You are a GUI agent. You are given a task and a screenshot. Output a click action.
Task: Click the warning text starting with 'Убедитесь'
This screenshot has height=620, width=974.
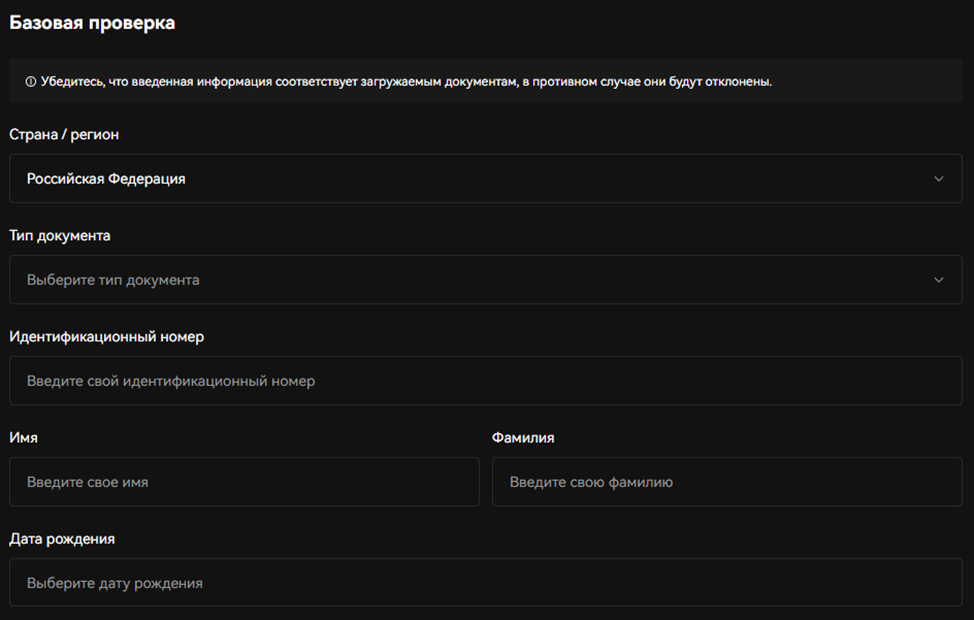tap(406, 82)
